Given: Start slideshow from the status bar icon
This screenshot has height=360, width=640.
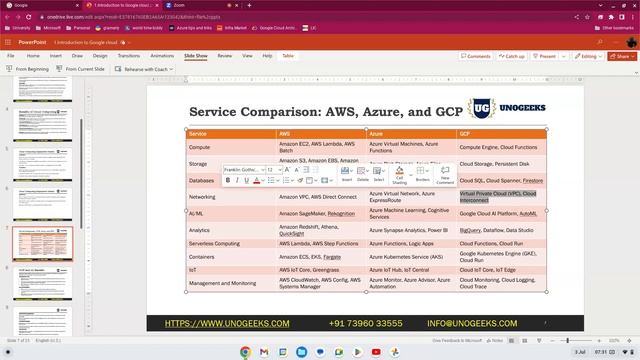Looking at the screenshot, I should point(539,340).
